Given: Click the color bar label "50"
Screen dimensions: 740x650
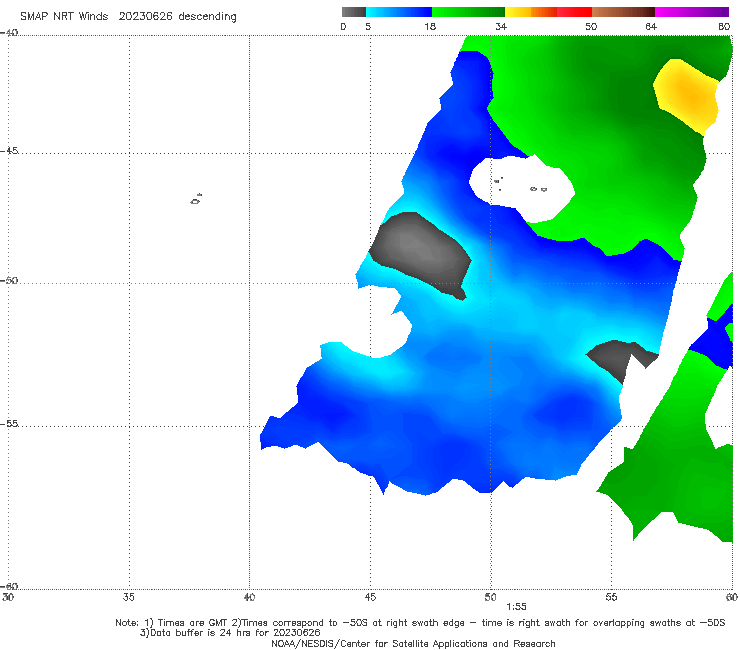Looking at the screenshot, I should point(591,26).
